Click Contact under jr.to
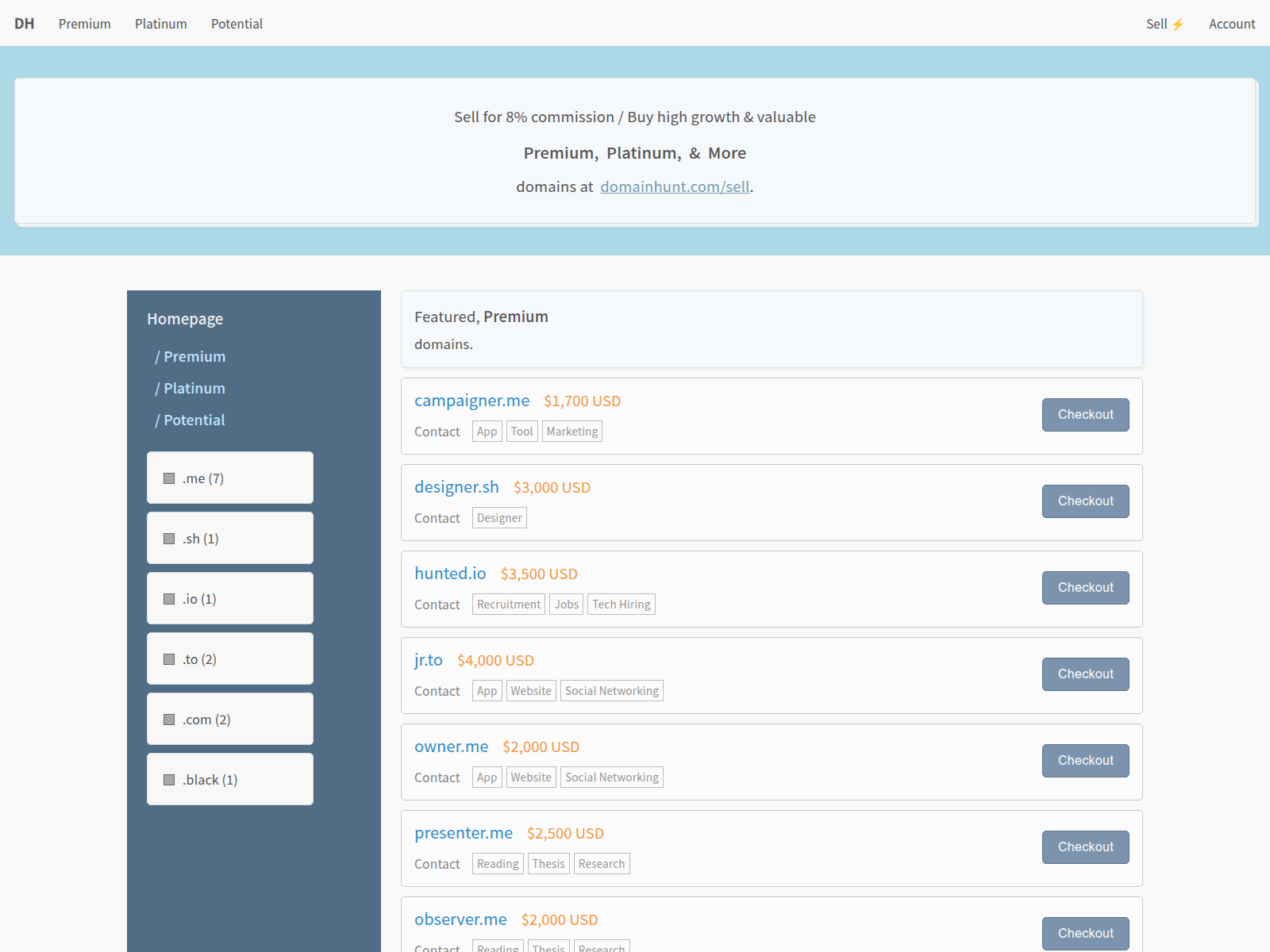 pos(437,691)
